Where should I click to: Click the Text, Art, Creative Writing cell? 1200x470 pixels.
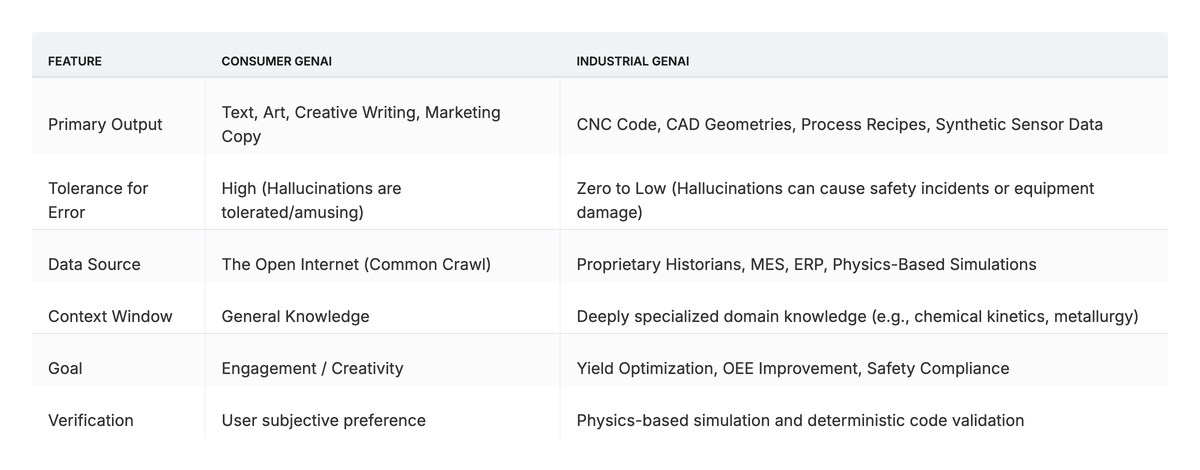point(361,124)
